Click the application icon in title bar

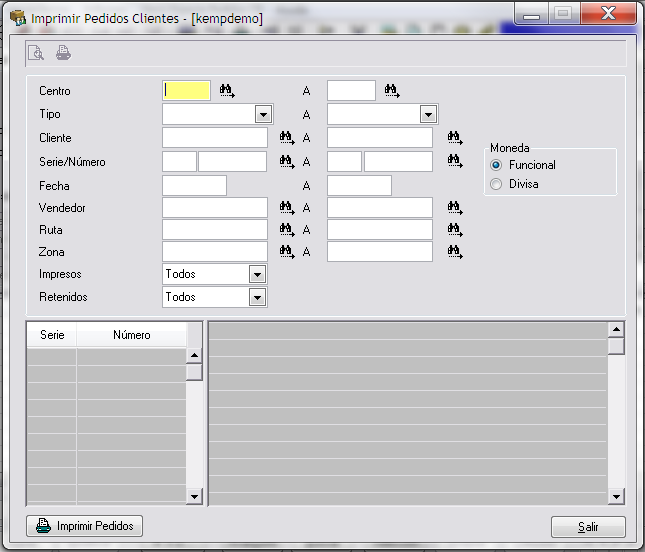click(18, 18)
